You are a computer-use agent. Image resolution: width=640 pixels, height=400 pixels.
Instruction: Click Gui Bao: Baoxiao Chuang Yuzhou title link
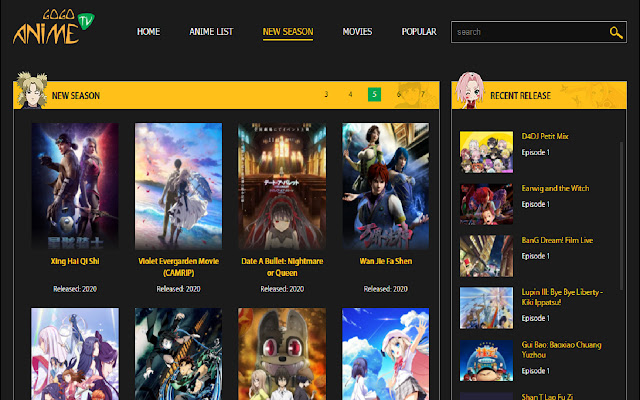[562, 350]
